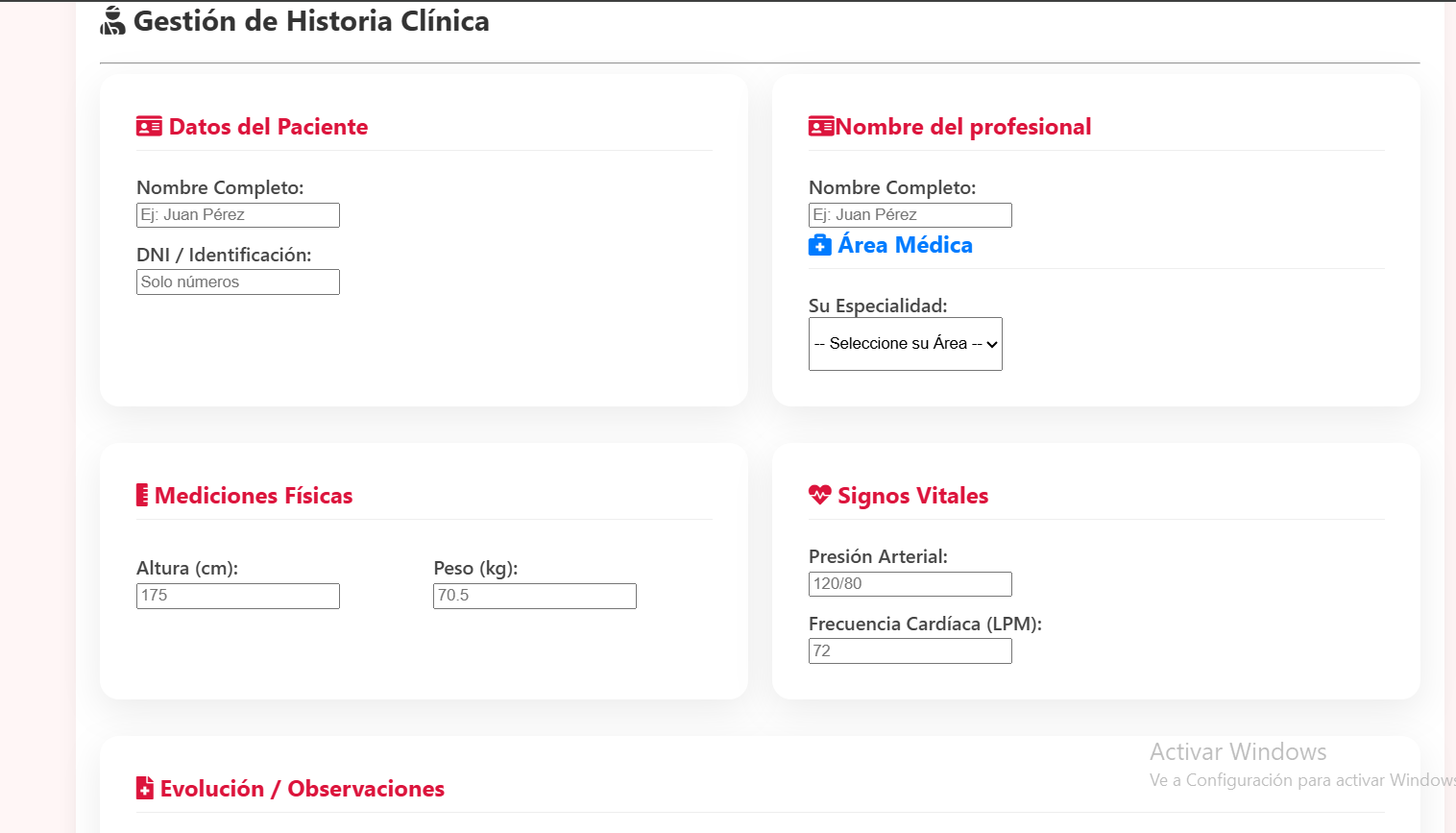
Task: Click the ID card icon beside Nombre del profesional
Action: click(820, 125)
